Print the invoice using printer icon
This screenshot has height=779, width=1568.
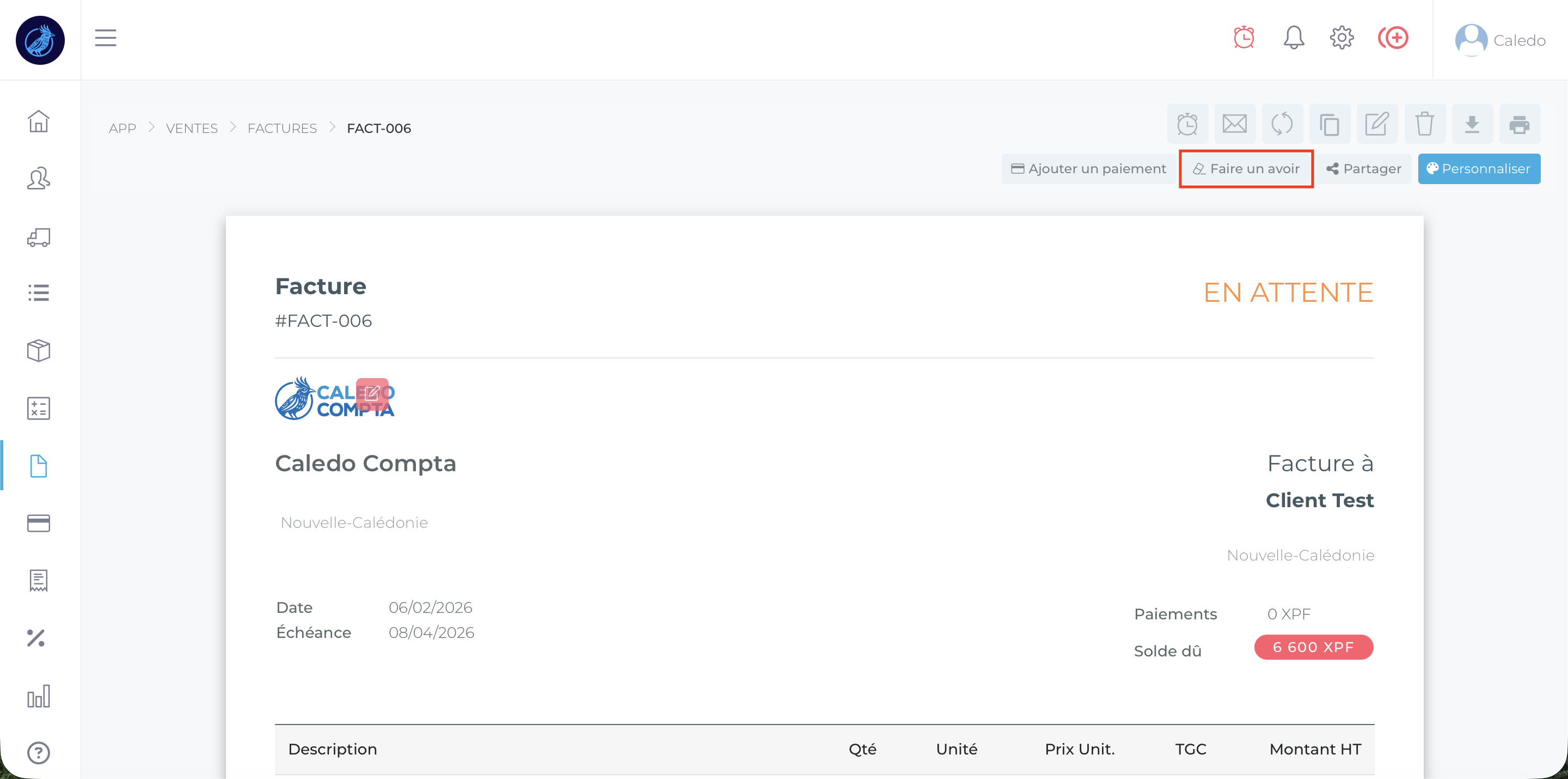click(1520, 124)
